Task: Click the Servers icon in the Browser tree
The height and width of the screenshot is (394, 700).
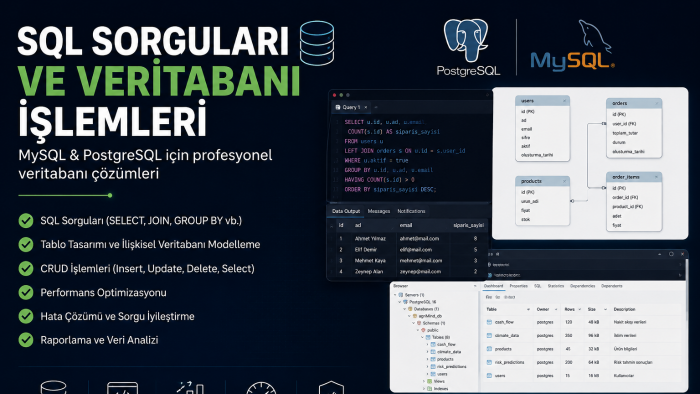Action: [x=401, y=295]
